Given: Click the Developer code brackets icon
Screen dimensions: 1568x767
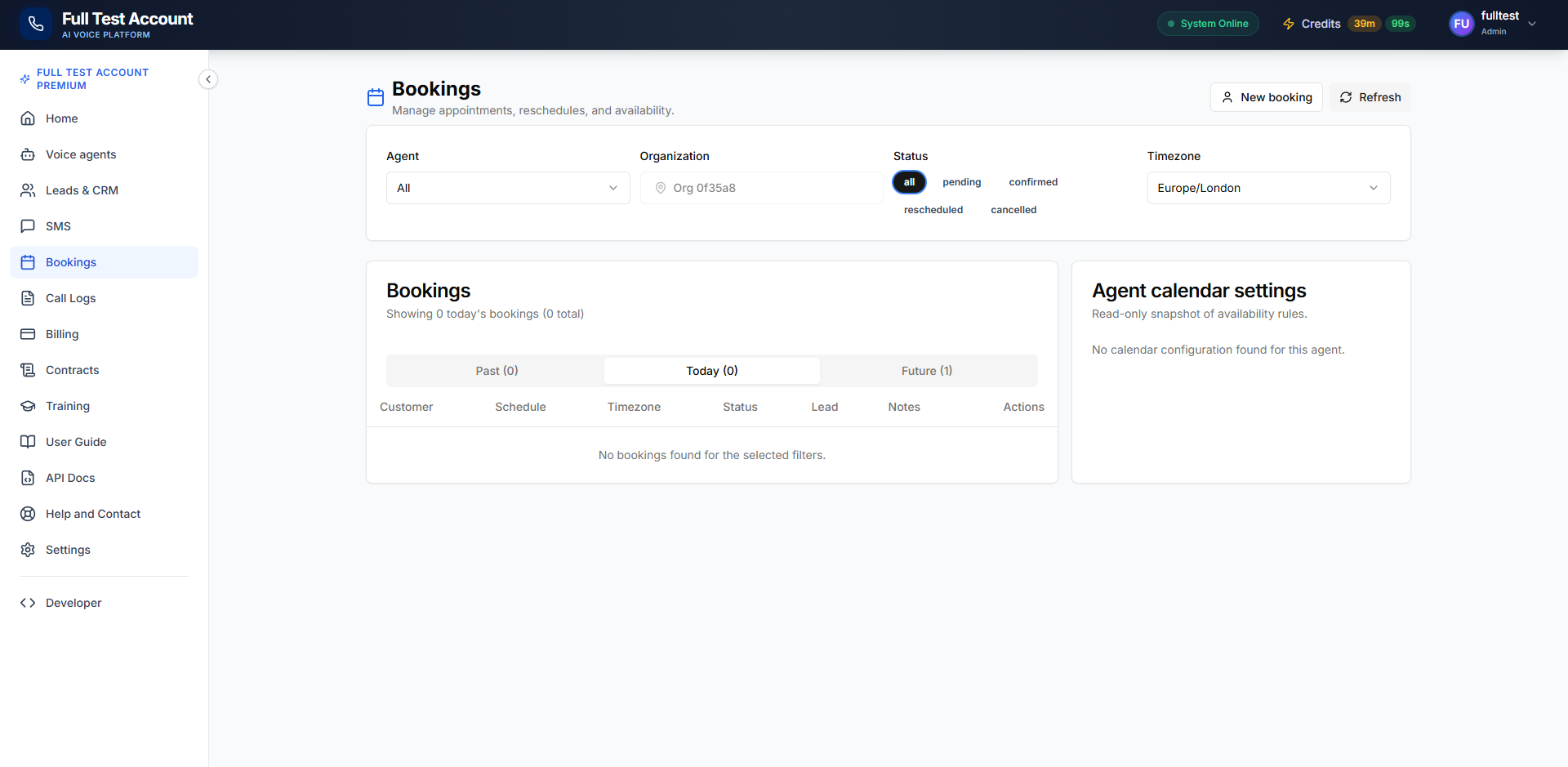Looking at the screenshot, I should click(x=28, y=603).
